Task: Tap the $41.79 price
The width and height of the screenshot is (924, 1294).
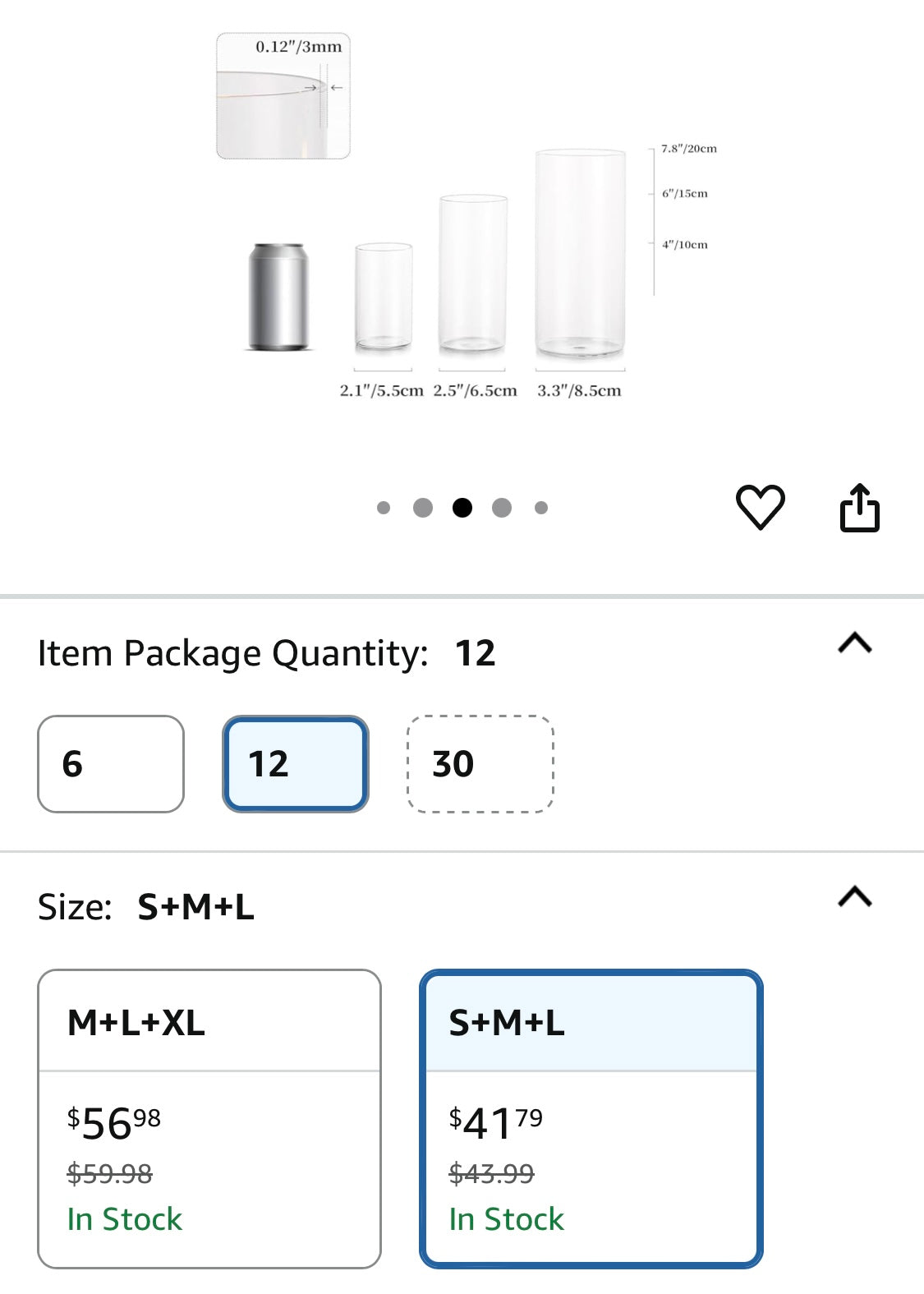Action: tap(496, 1123)
